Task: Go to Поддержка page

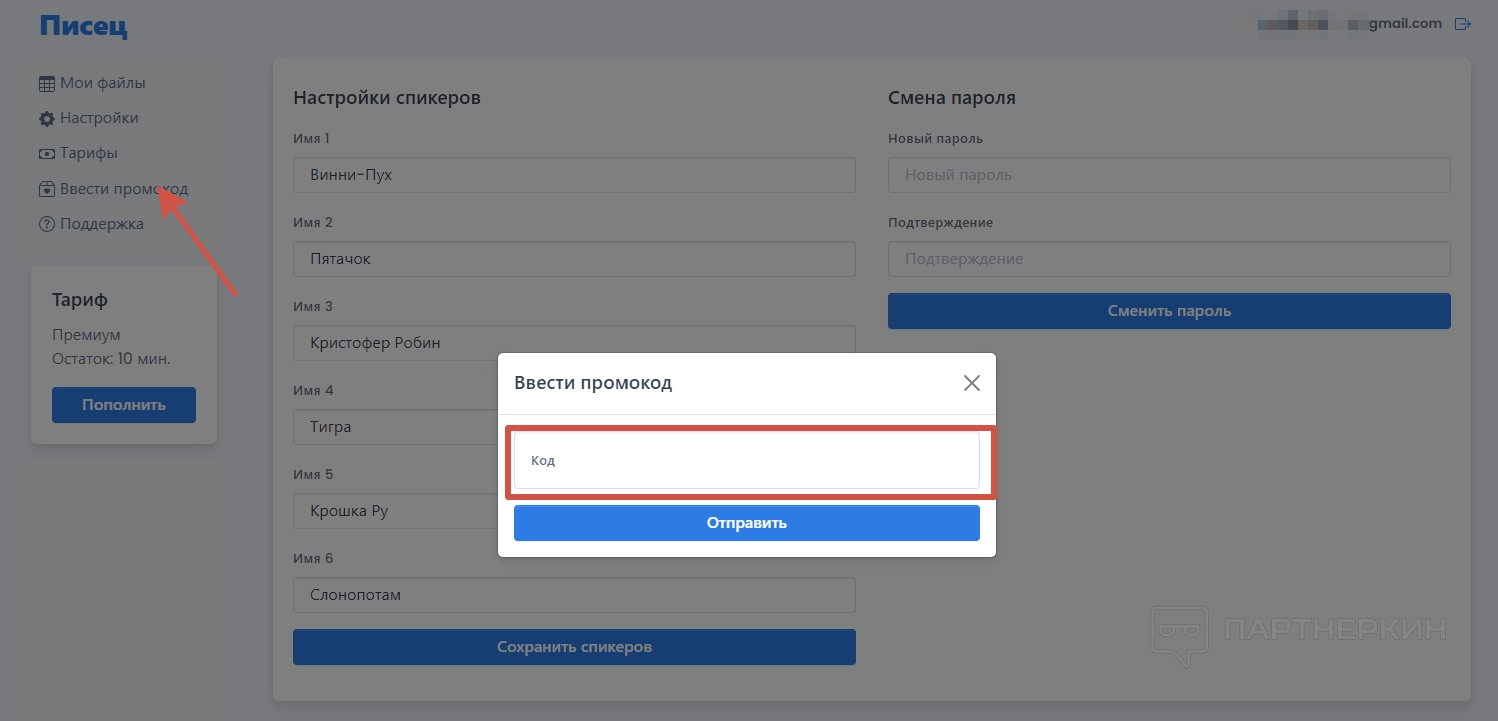Action: tap(101, 224)
